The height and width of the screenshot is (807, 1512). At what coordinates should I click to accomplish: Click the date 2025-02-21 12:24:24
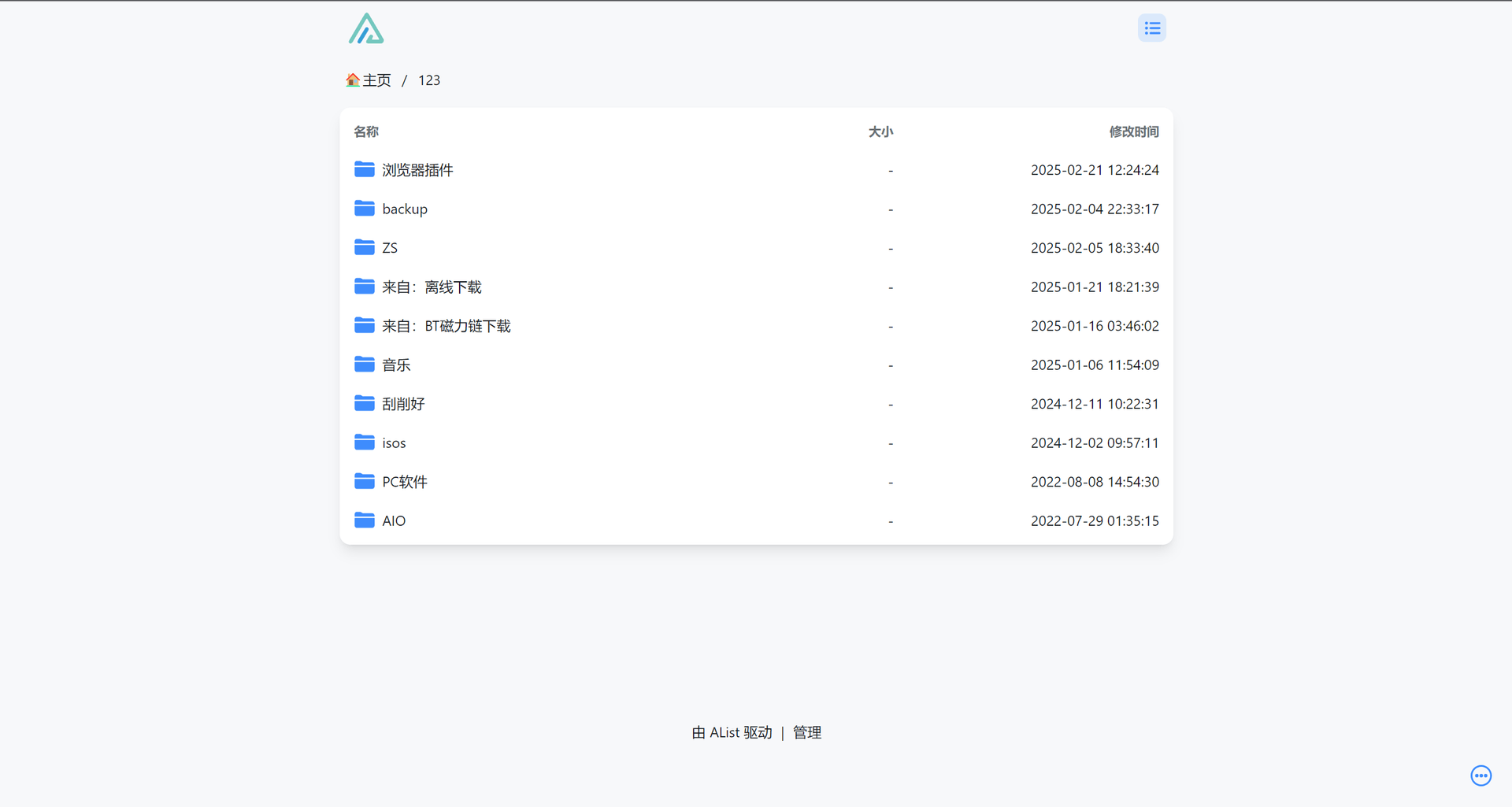(1095, 170)
